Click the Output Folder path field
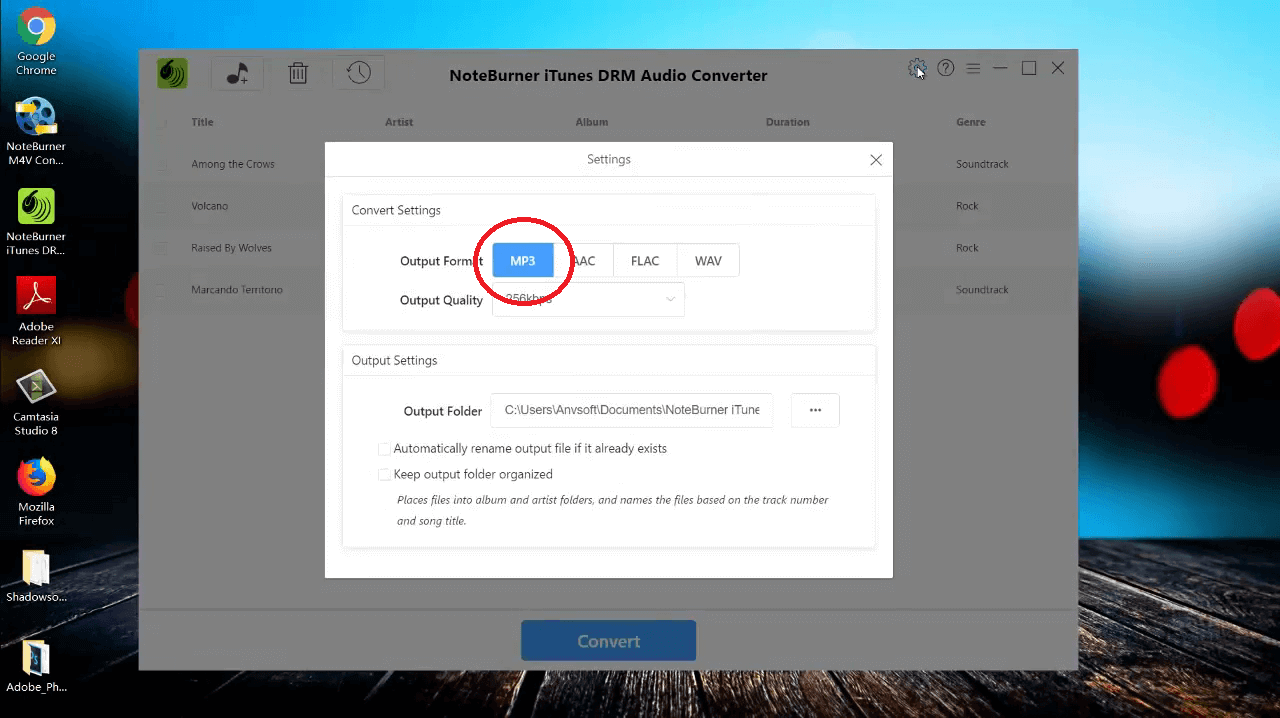The image size is (1280, 718). [x=632, y=410]
